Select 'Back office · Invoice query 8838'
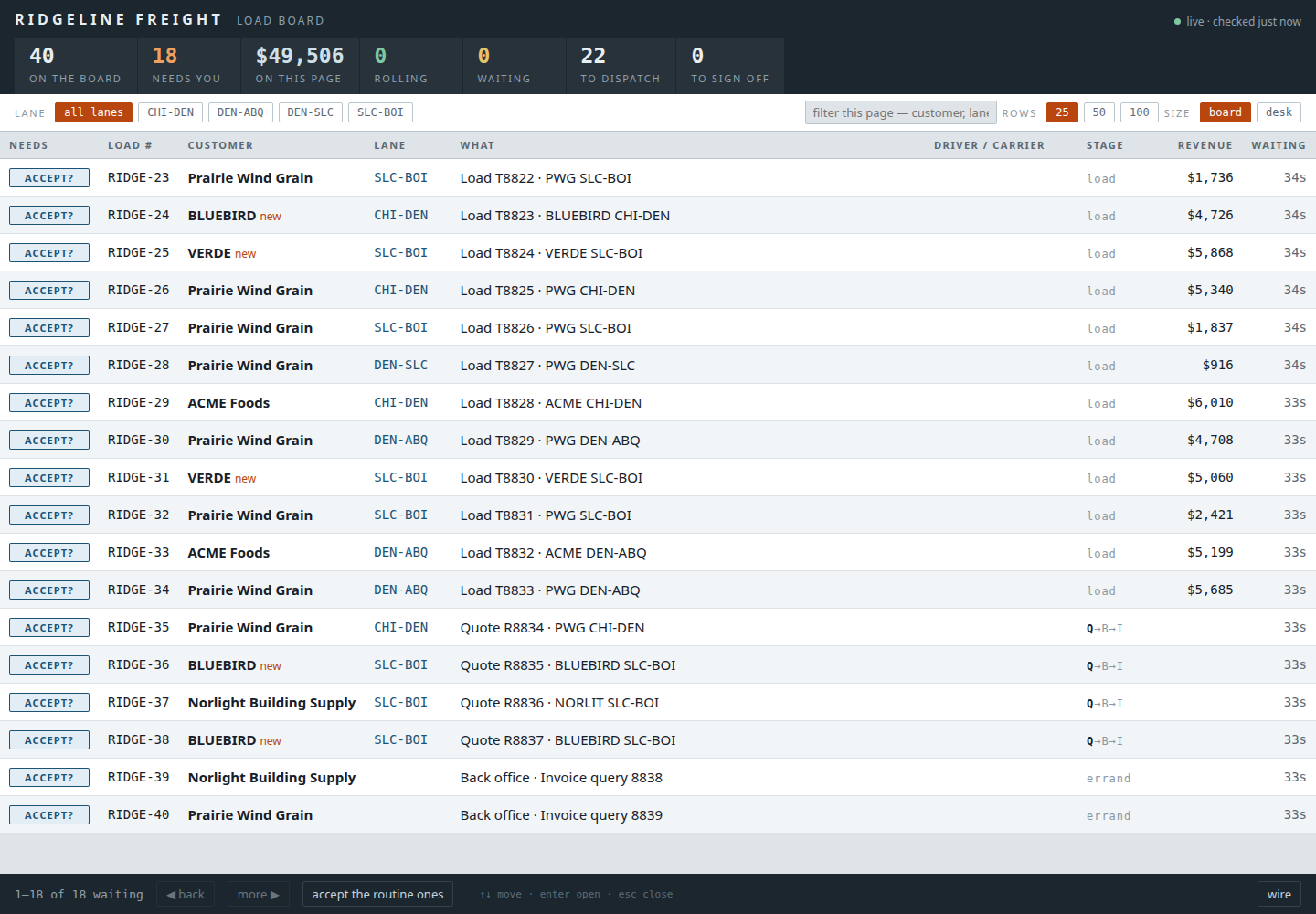Screen dimensions: 1316x914 (561, 778)
